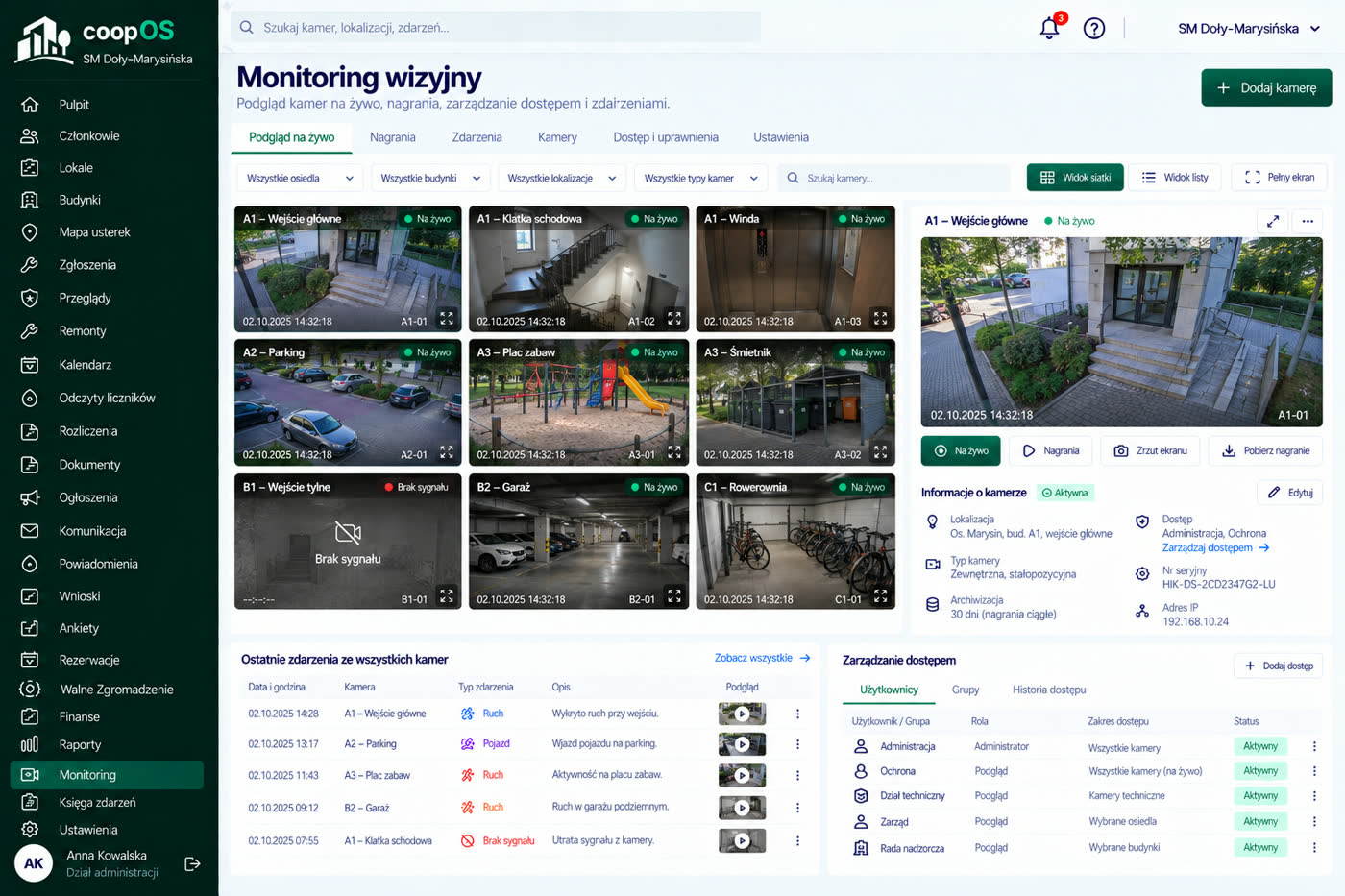1345x896 pixels.
Task: Click the Edytuj button in camera info
Action: tap(1289, 493)
